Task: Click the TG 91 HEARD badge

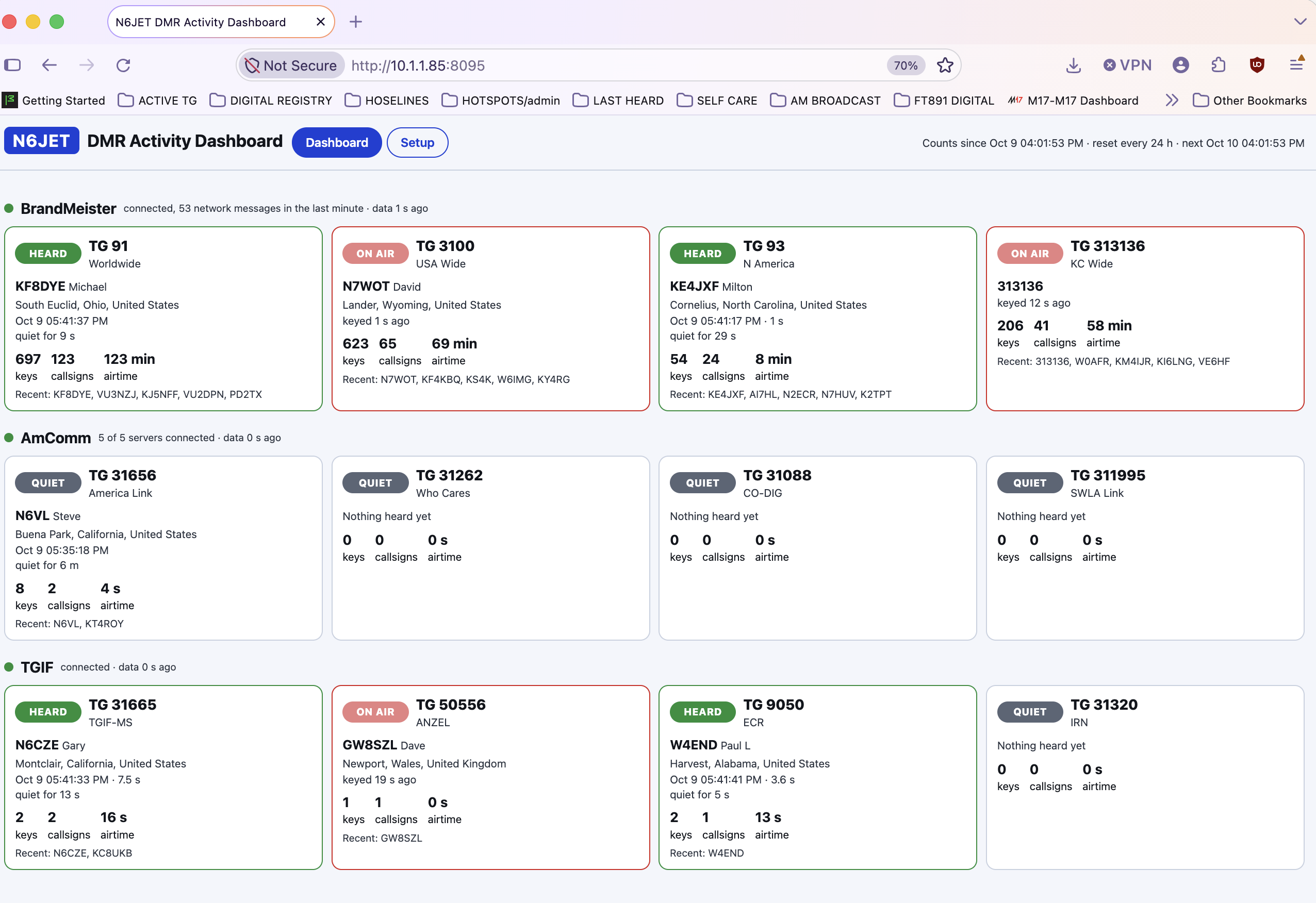Action: pyautogui.click(x=48, y=254)
